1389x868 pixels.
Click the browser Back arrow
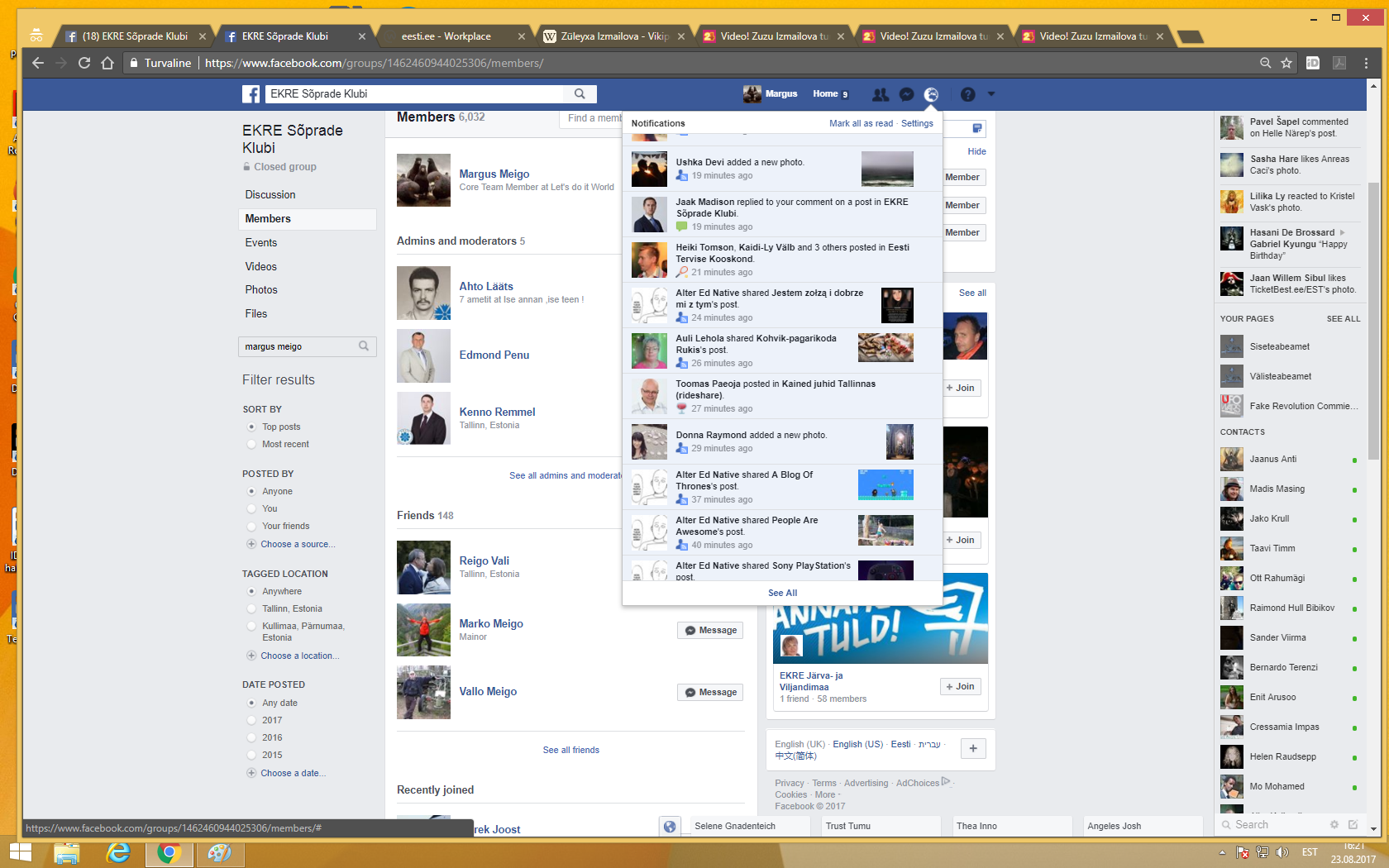(38, 63)
